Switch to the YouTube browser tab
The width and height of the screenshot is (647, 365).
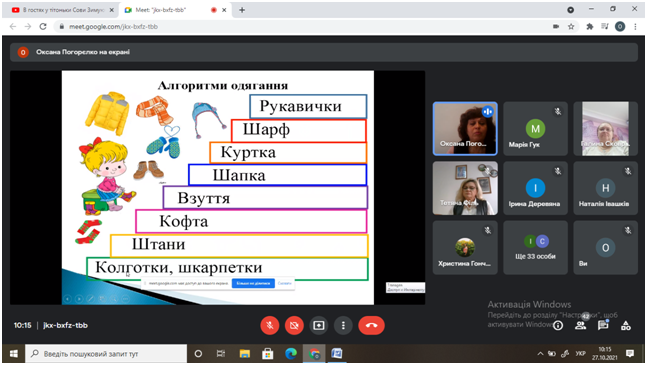tap(62, 10)
